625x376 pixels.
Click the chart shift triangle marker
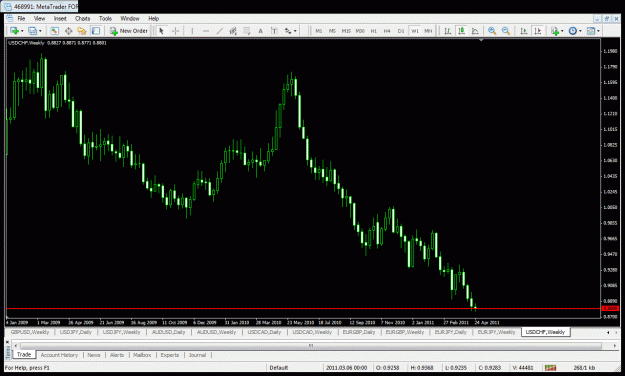click(481, 40)
